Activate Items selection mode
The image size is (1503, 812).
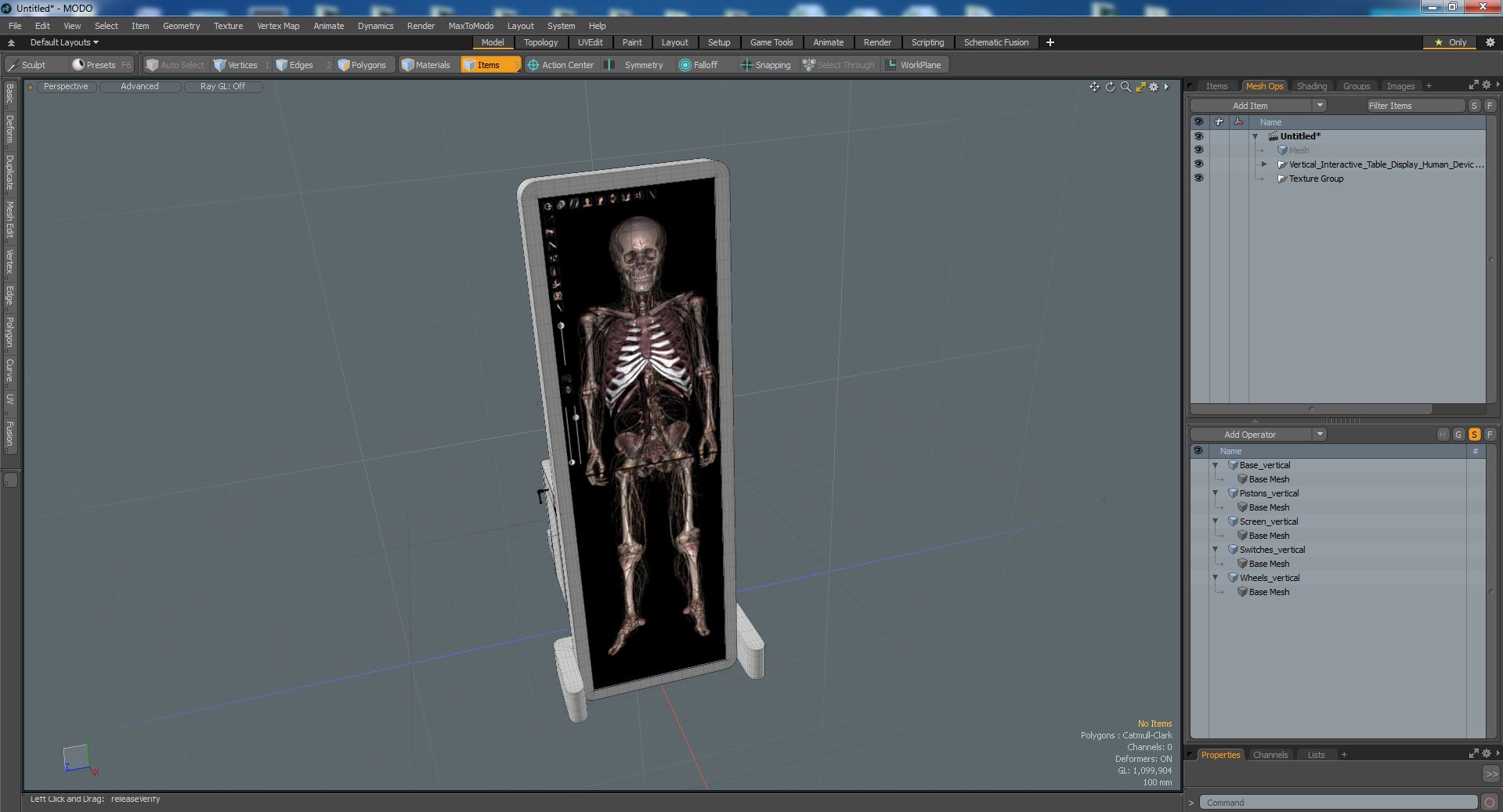tap(490, 65)
